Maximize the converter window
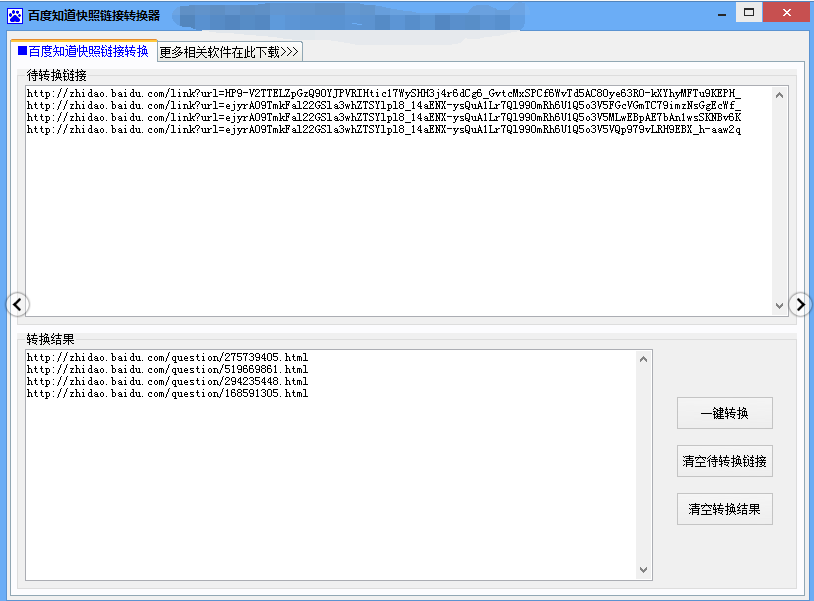 [x=749, y=12]
